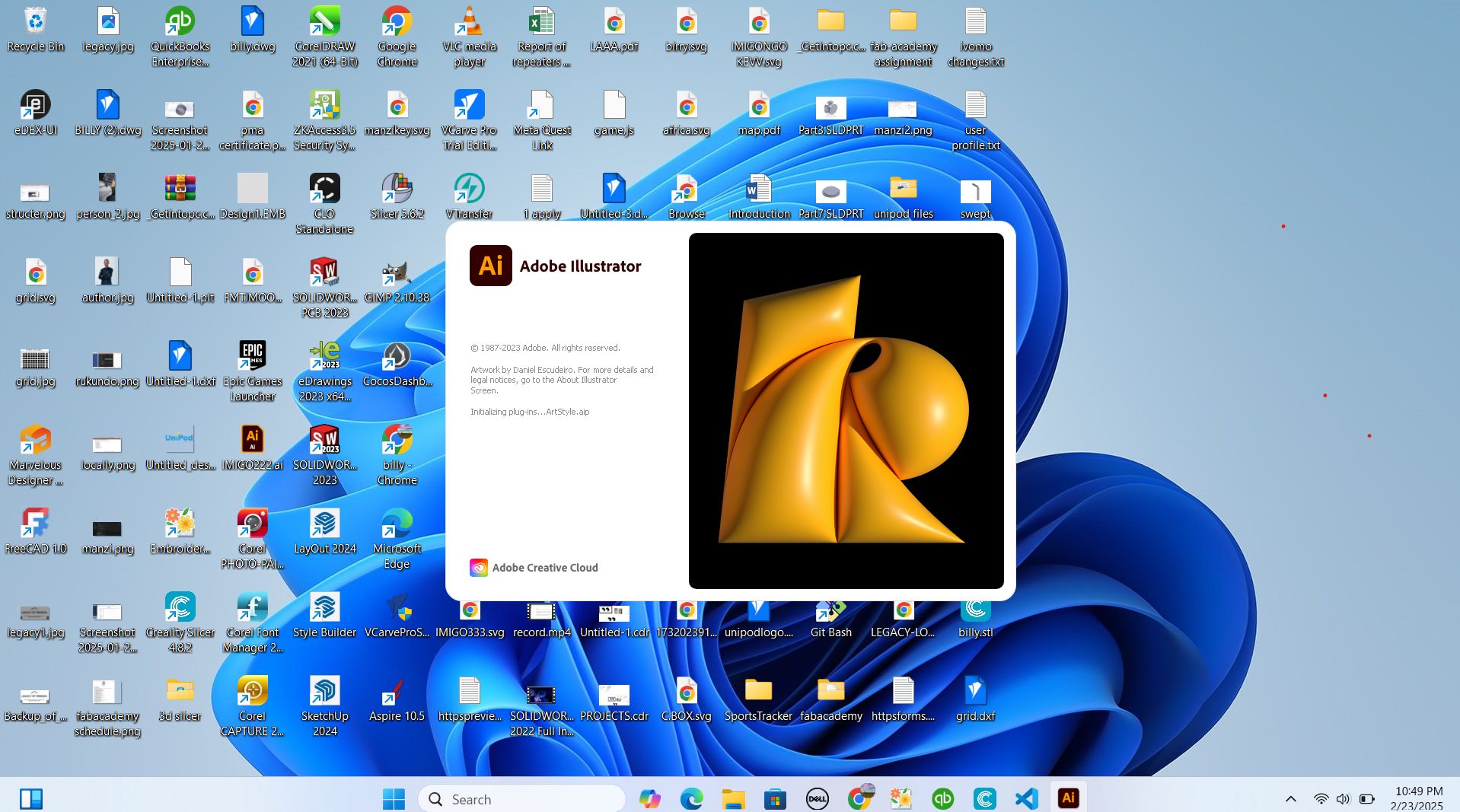This screenshot has width=1460, height=812.
Task: Select the Git Bash desktop shortcut
Action: [830, 619]
